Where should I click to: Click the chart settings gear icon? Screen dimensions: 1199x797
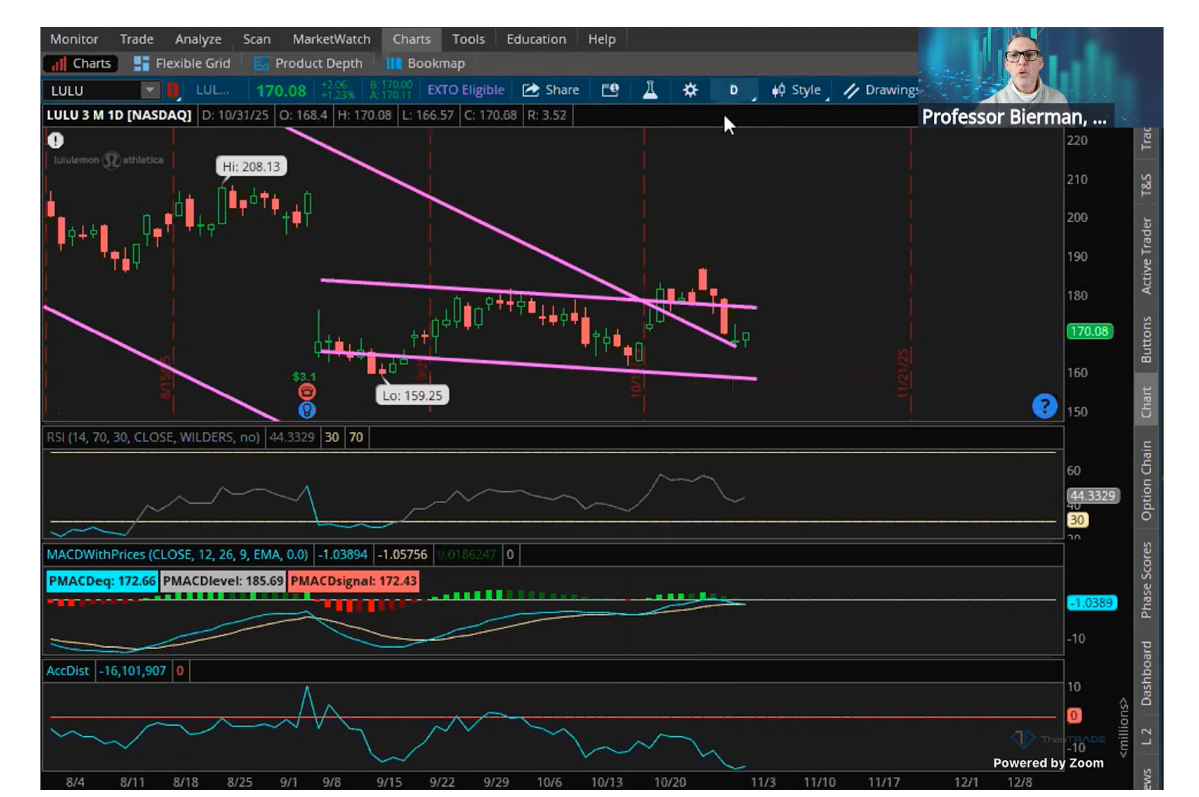(690, 90)
